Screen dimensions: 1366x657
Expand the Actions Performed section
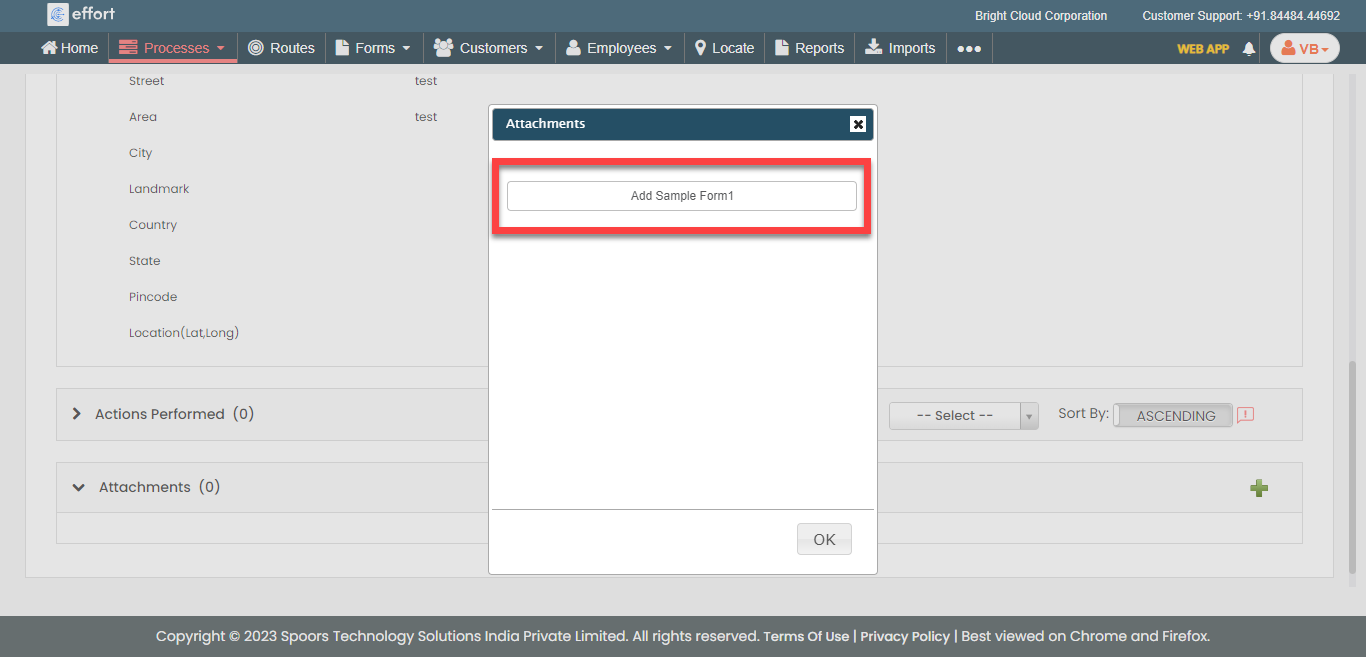(77, 414)
